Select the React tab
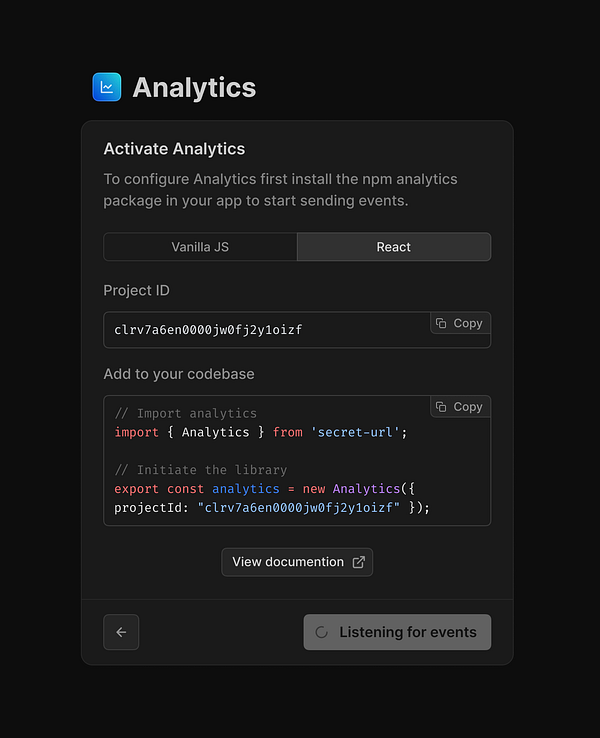This screenshot has width=600, height=738. (x=394, y=247)
